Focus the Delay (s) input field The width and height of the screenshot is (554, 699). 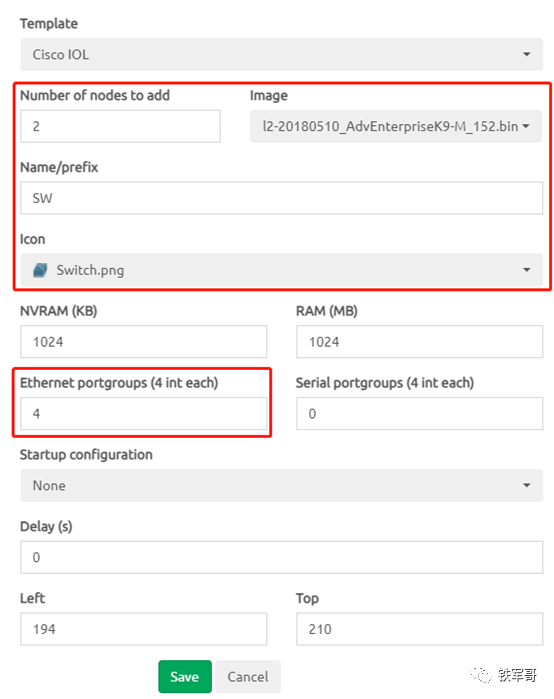pos(281,557)
